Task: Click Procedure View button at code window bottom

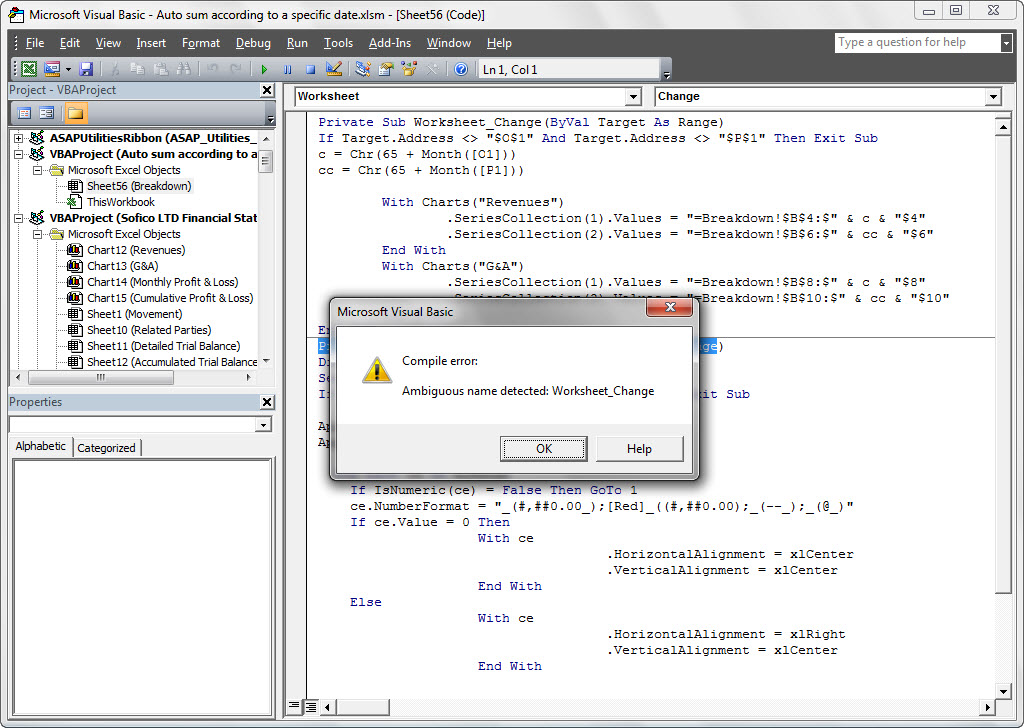Action: coord(295,706)
